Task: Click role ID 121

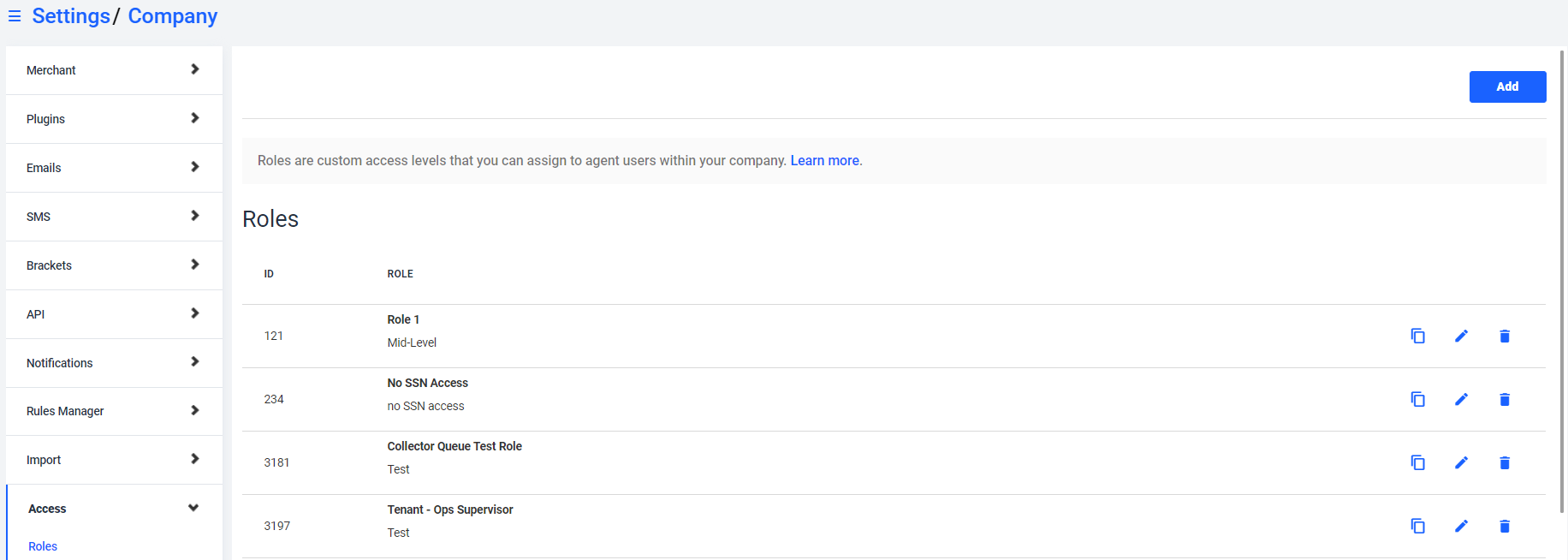Action: (x=273, y=336)
